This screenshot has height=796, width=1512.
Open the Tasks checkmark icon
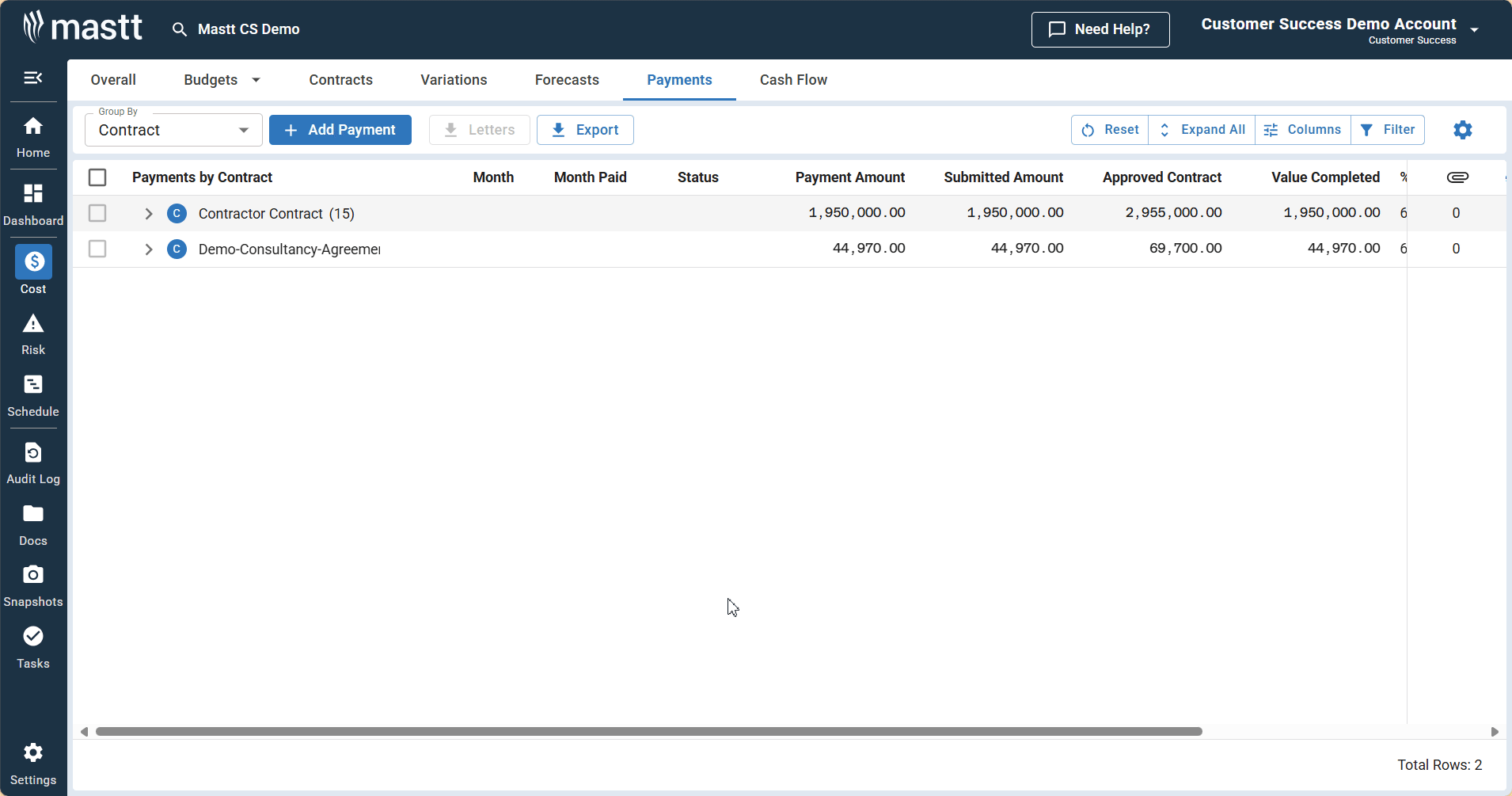point(33,636)
